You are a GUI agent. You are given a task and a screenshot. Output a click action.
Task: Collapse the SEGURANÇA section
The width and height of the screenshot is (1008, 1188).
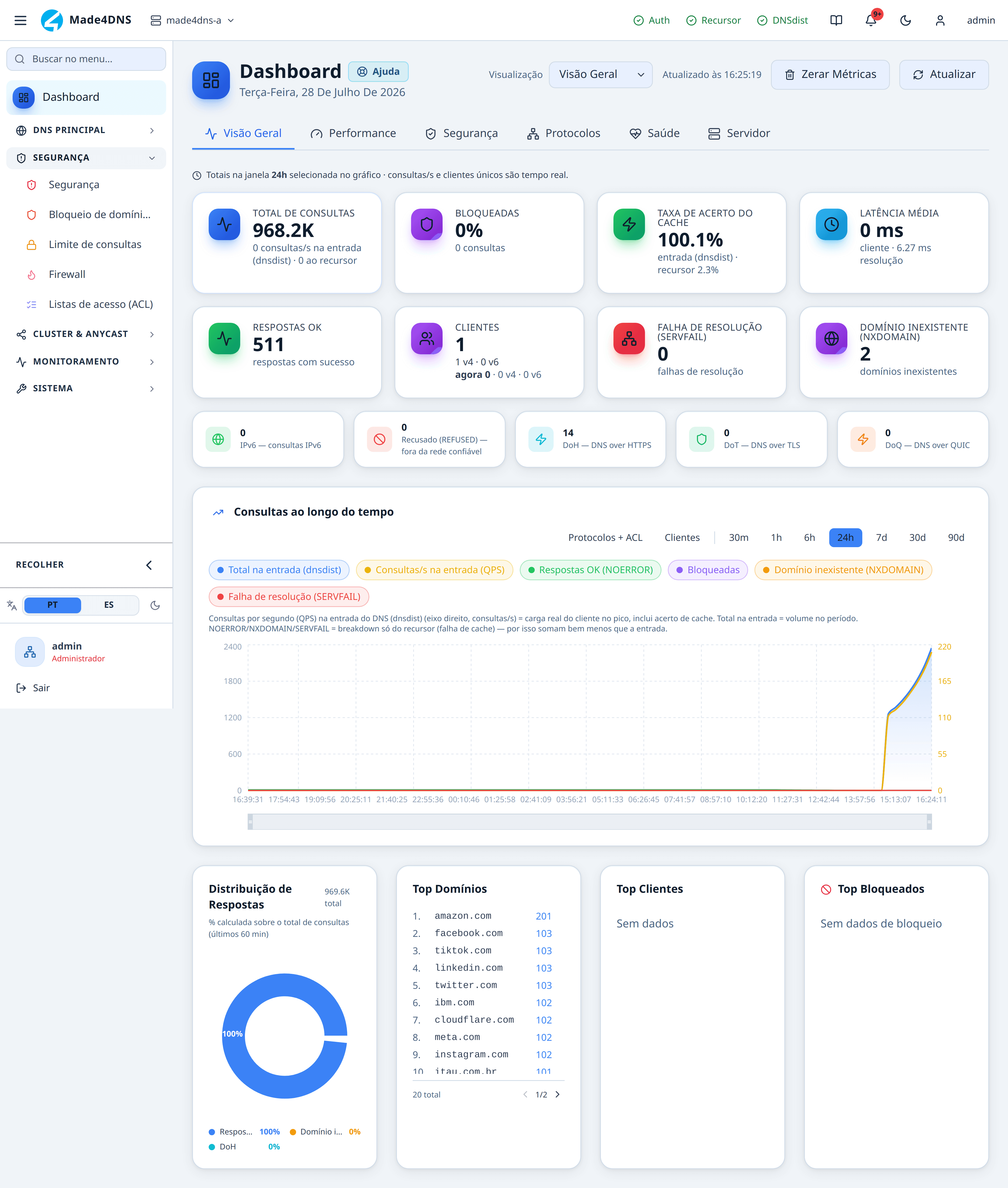point(86,158)
